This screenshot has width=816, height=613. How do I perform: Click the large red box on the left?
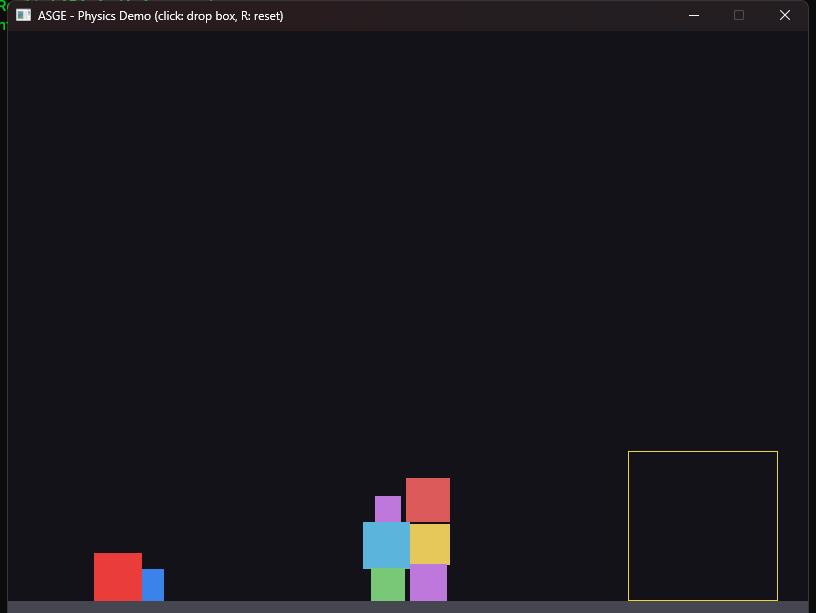click(x=118, y=577)
